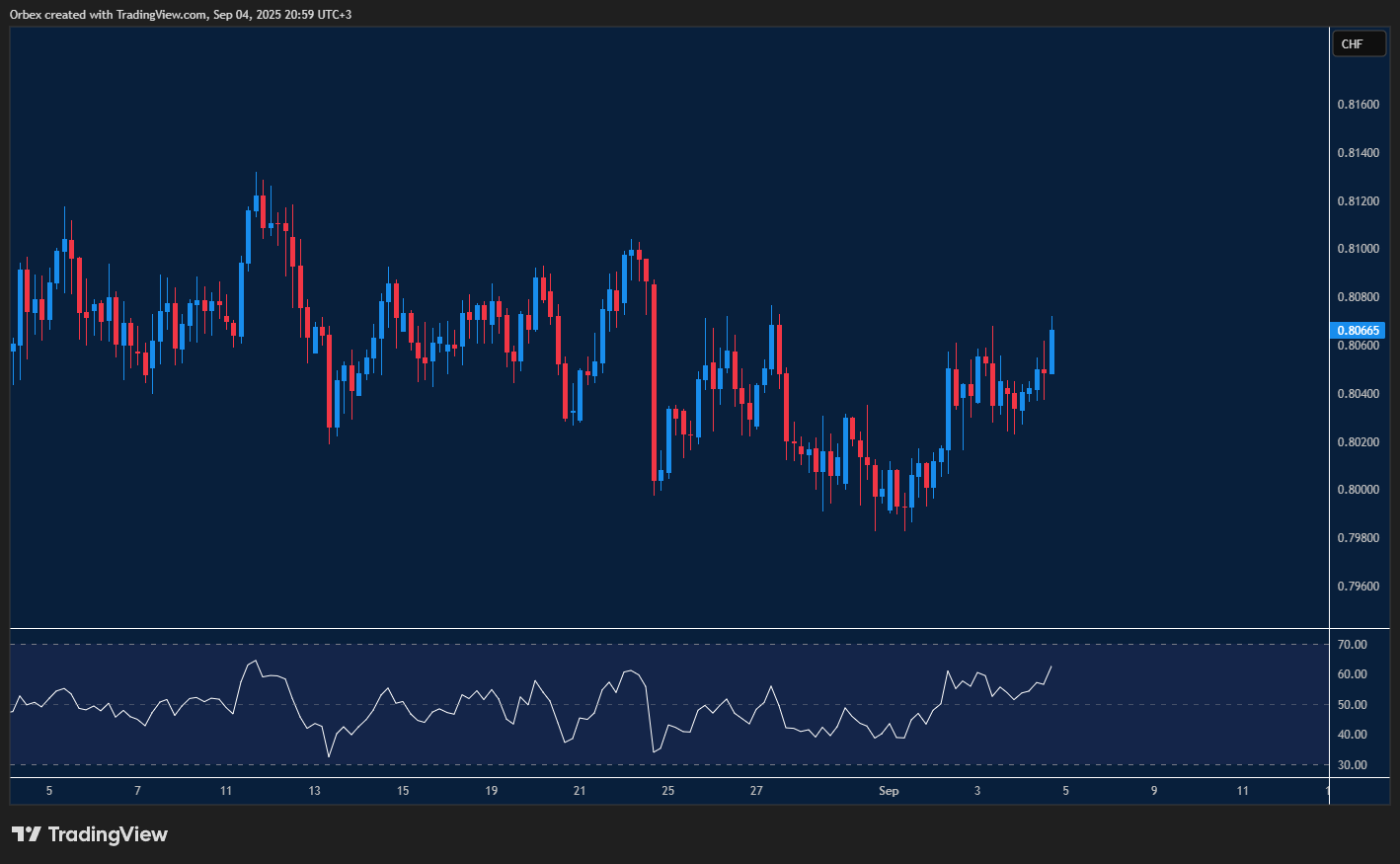Open the time axis by clicking Sep
This screenshot has width=1400, height=864.
click(888, 791)
